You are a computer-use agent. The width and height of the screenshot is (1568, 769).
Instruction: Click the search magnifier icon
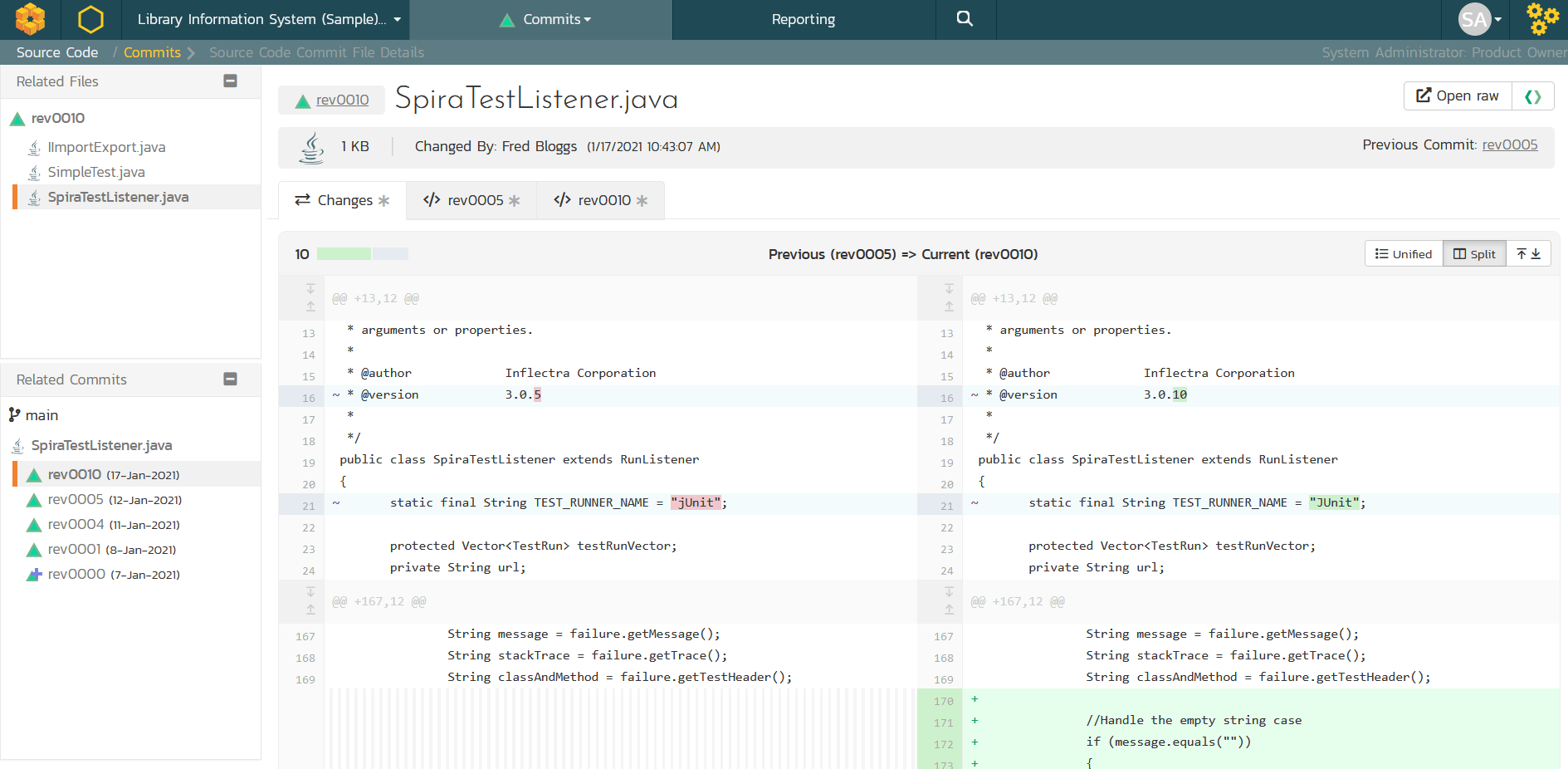click(965, 19)
